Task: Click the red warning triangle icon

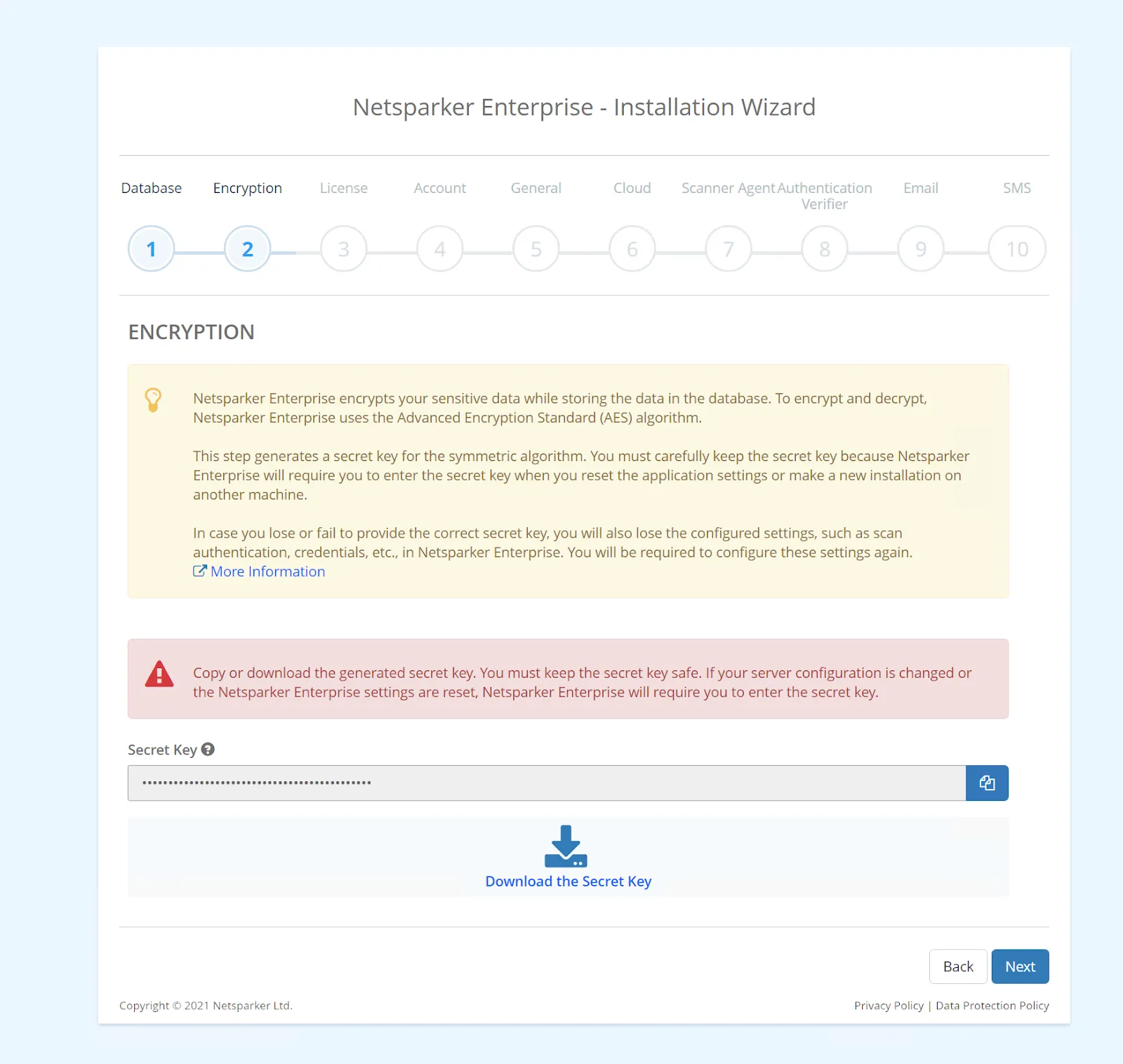Action: click(159, 673)
